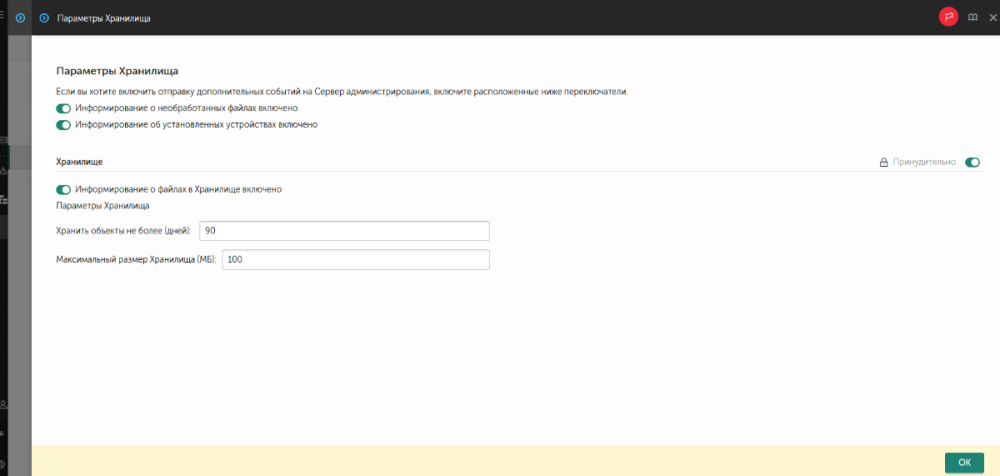Click Параметры Хранилища subheading above the fields
Viewport: 1000px width, 476px height.
click(103, 206)
